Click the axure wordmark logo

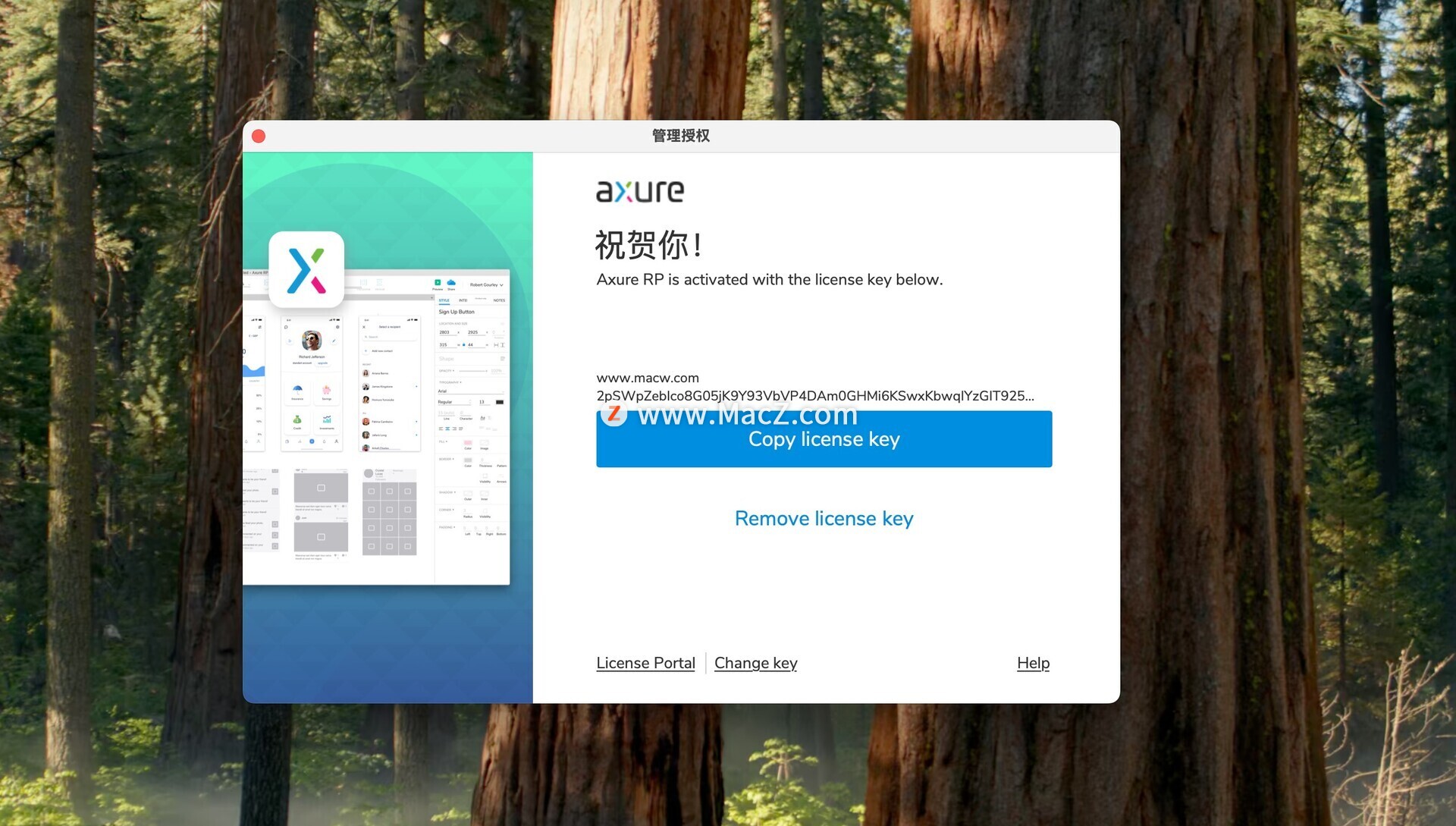coord(640,191)
